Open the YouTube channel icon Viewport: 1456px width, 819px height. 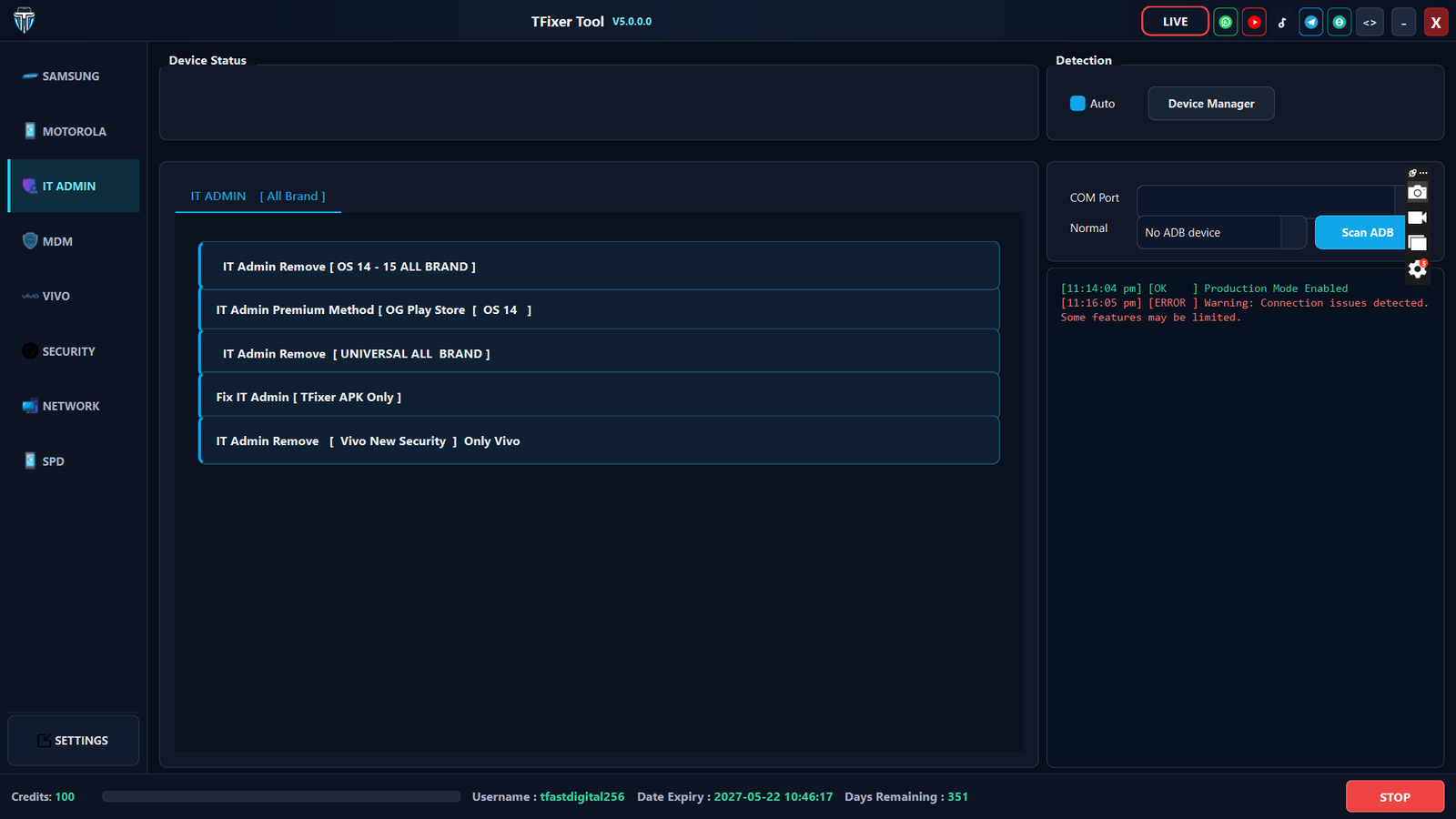coord(1254,22)
